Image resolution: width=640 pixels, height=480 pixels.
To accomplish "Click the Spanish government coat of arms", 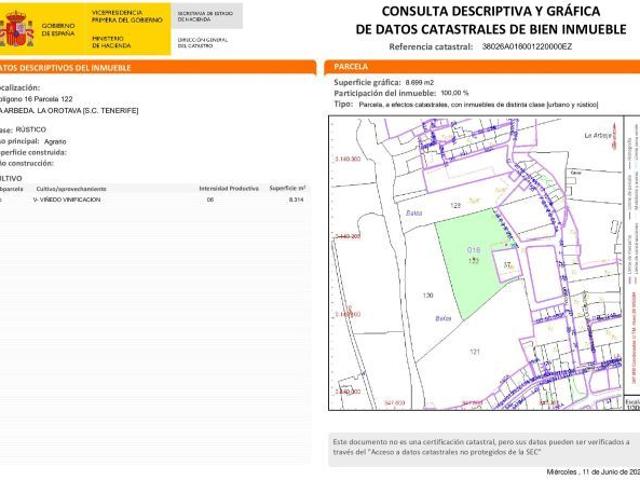I will pos(17,29).
